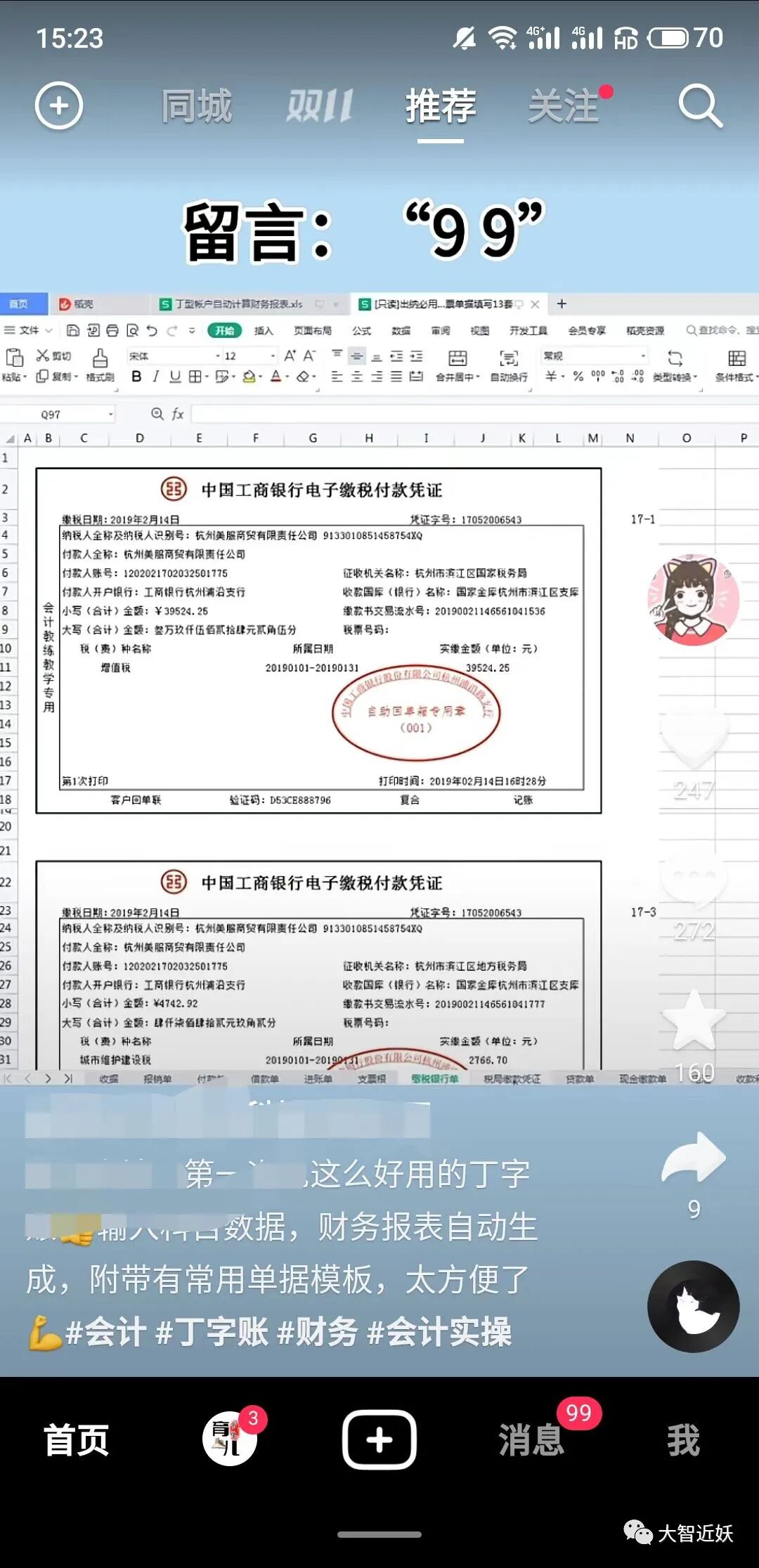Screen dimensions: 759x1568
Task: Switch to the 双11 tab
Action: click(x=320, y=106)
